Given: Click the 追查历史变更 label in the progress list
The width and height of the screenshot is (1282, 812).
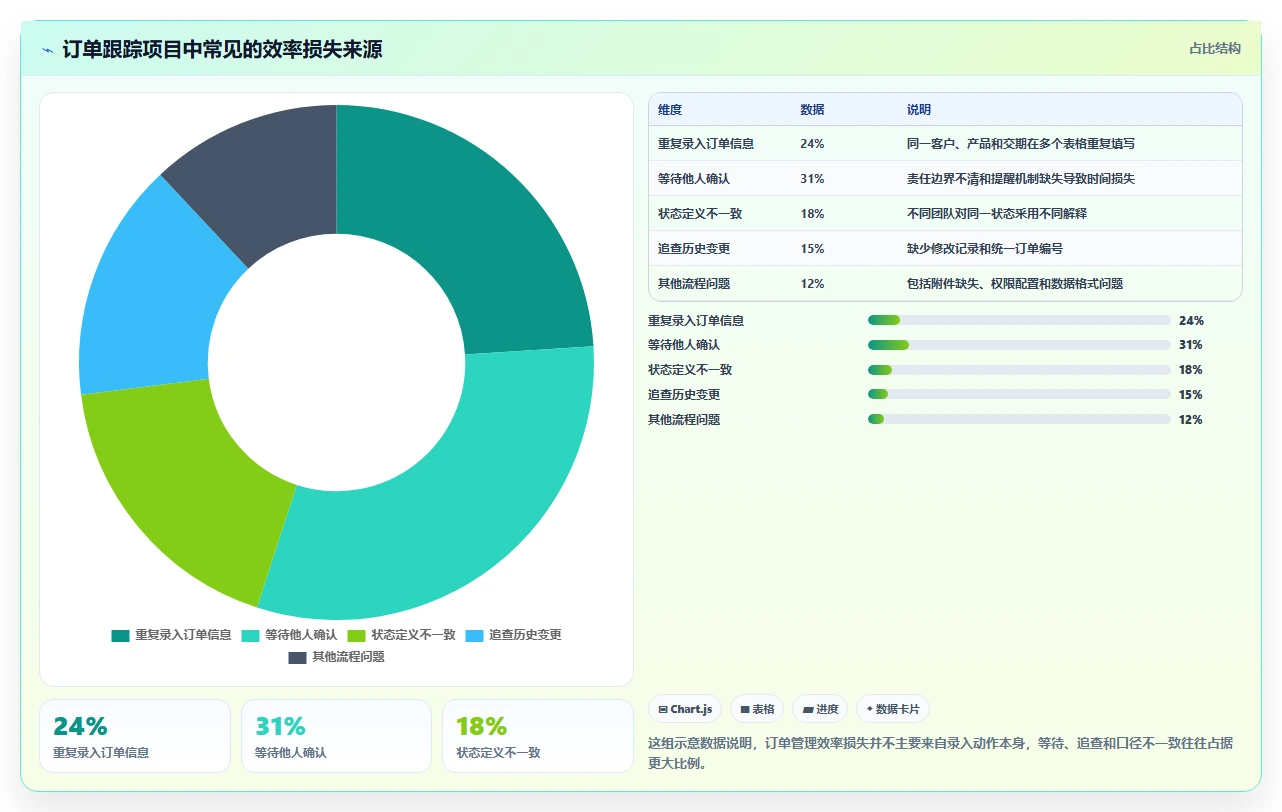Looking at the screenshot, I should [x=684, y=395].
